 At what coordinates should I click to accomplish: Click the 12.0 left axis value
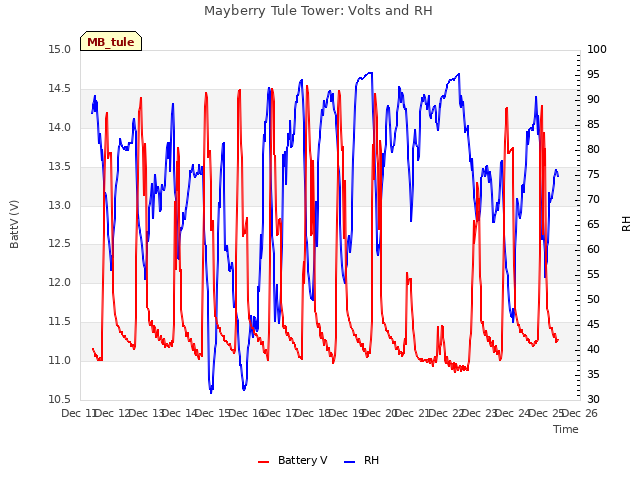pyautogui.click(x=60, y=282)
